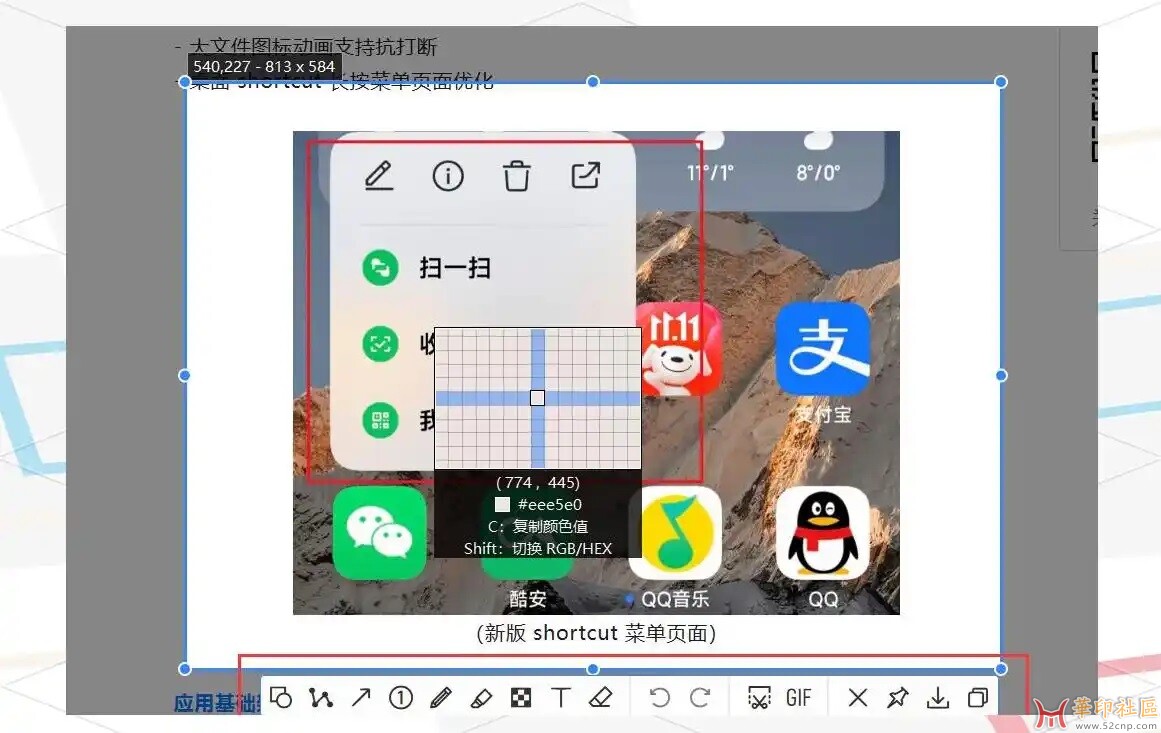
Task: Start long scrolling screenshot capture
Action: tap(759, 697)
